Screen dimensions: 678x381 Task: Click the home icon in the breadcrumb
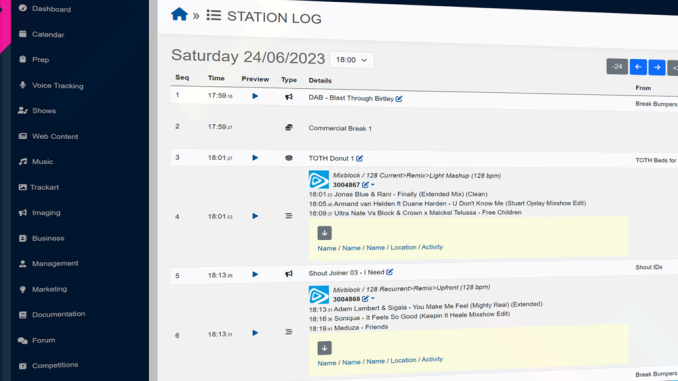click(179, 14)
